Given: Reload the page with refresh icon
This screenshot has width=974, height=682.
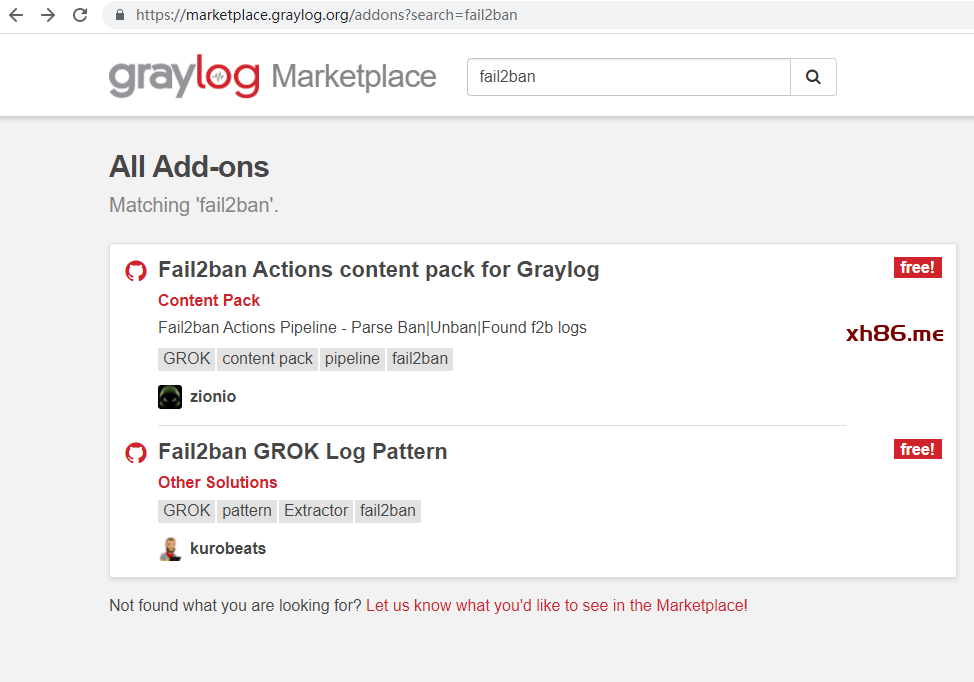Looking at the screenshot, I should coord(80,15).
